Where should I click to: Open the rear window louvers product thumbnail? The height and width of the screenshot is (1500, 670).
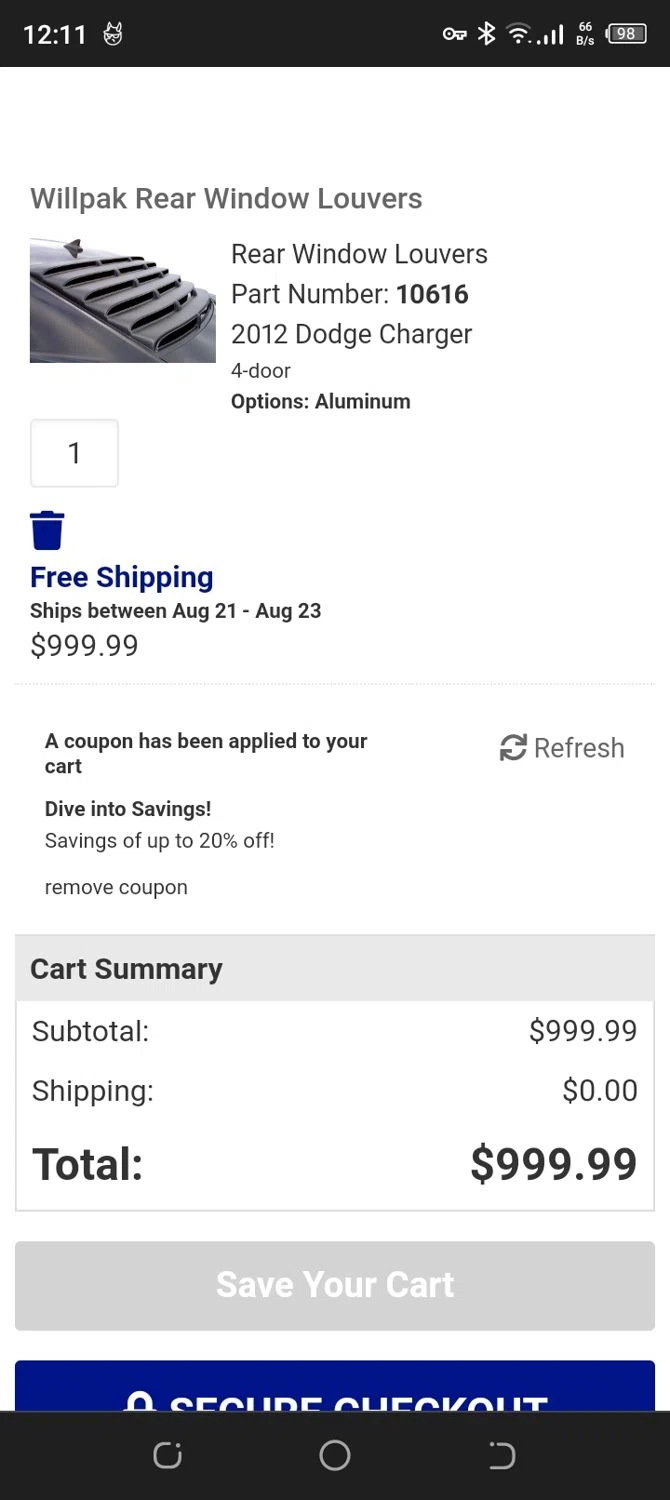(x=122, y=300)
